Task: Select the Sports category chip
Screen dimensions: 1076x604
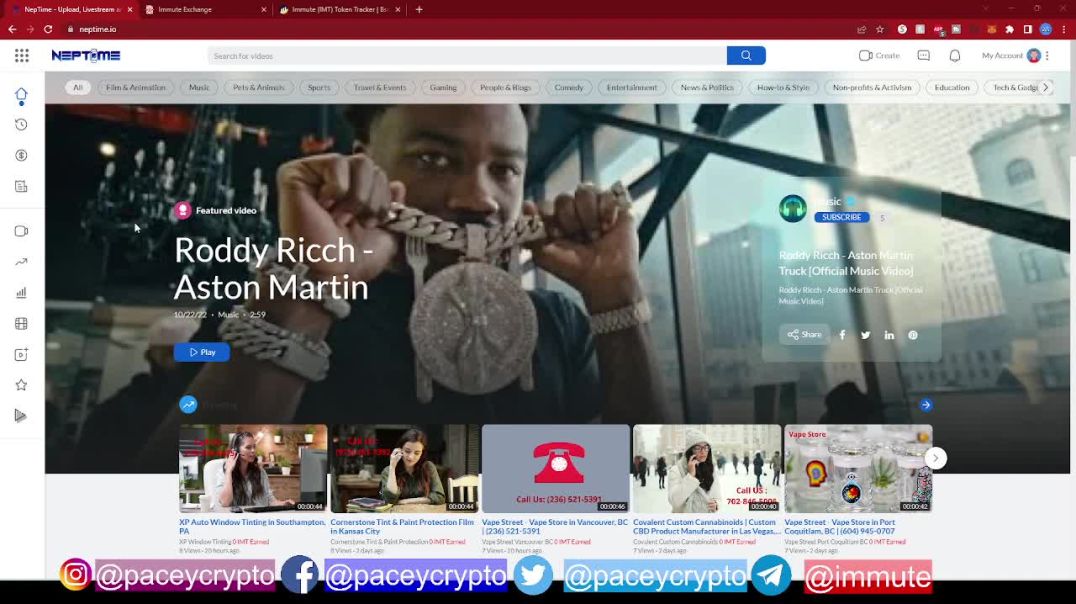Action: (318, 87)
